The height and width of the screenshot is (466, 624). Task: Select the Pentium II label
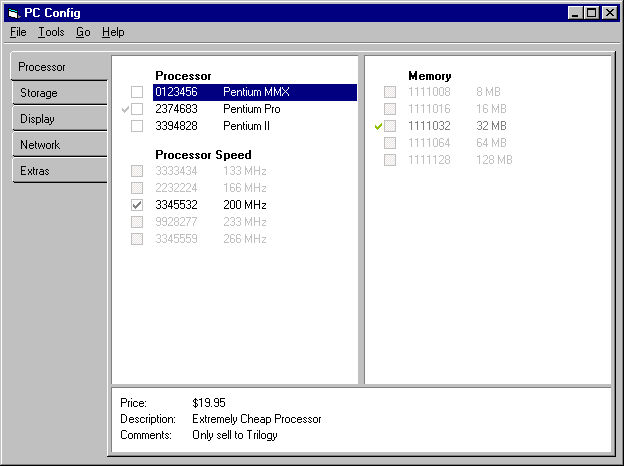246,126
